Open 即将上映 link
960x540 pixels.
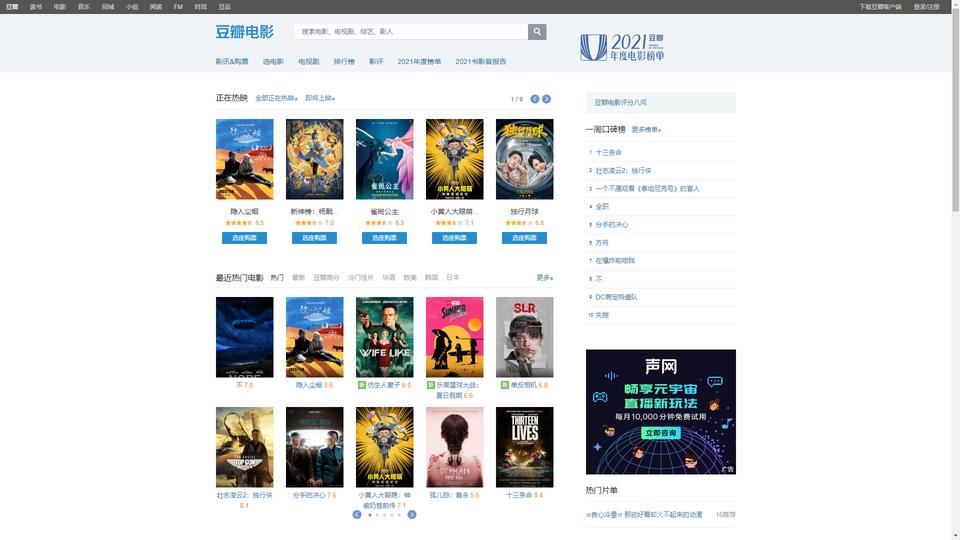click(x=320, y=99)
